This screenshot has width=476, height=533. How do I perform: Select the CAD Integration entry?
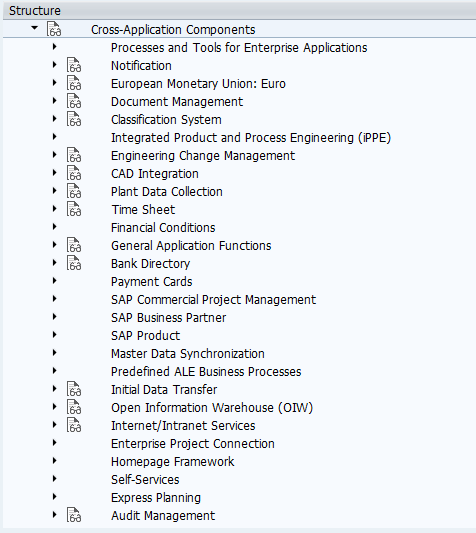point(155,174)
